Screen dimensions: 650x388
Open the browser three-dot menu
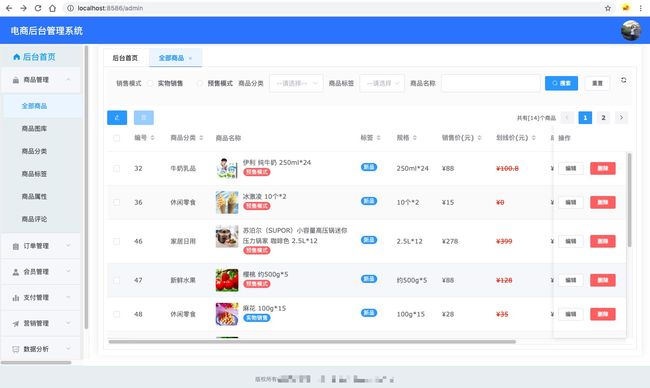(640, 8)
